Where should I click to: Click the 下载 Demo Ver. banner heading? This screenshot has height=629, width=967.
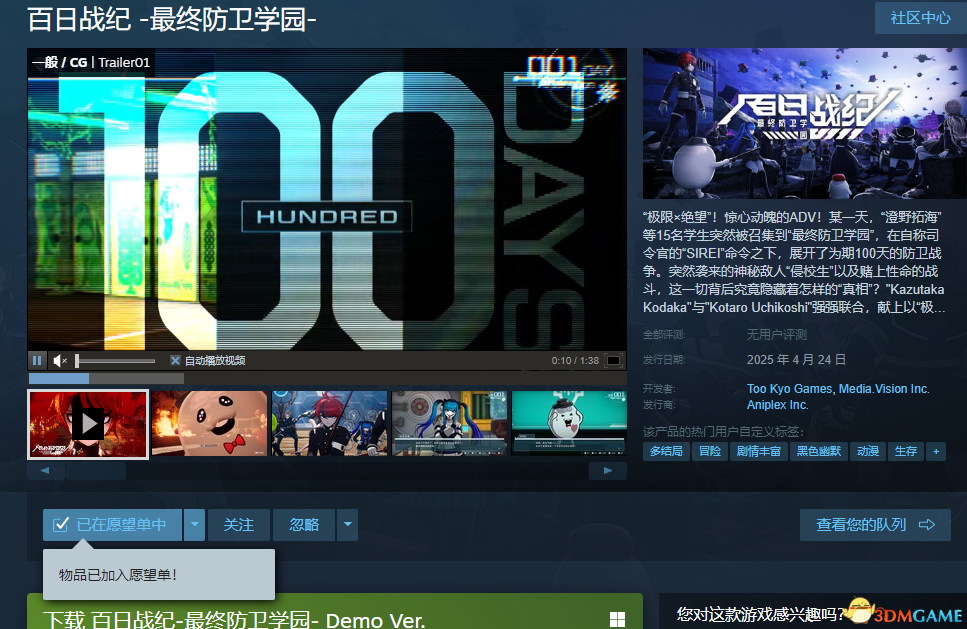[x=234, y=620]
